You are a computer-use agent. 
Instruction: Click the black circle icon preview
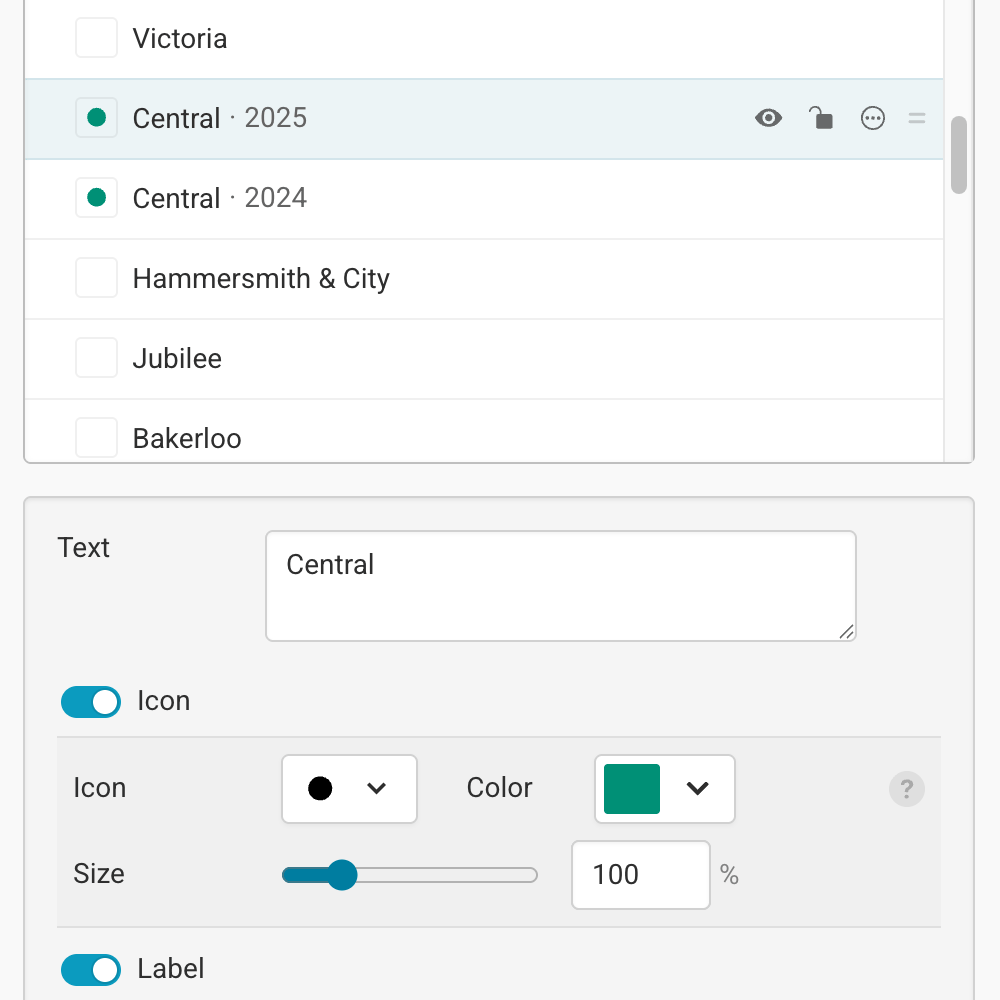321,789
